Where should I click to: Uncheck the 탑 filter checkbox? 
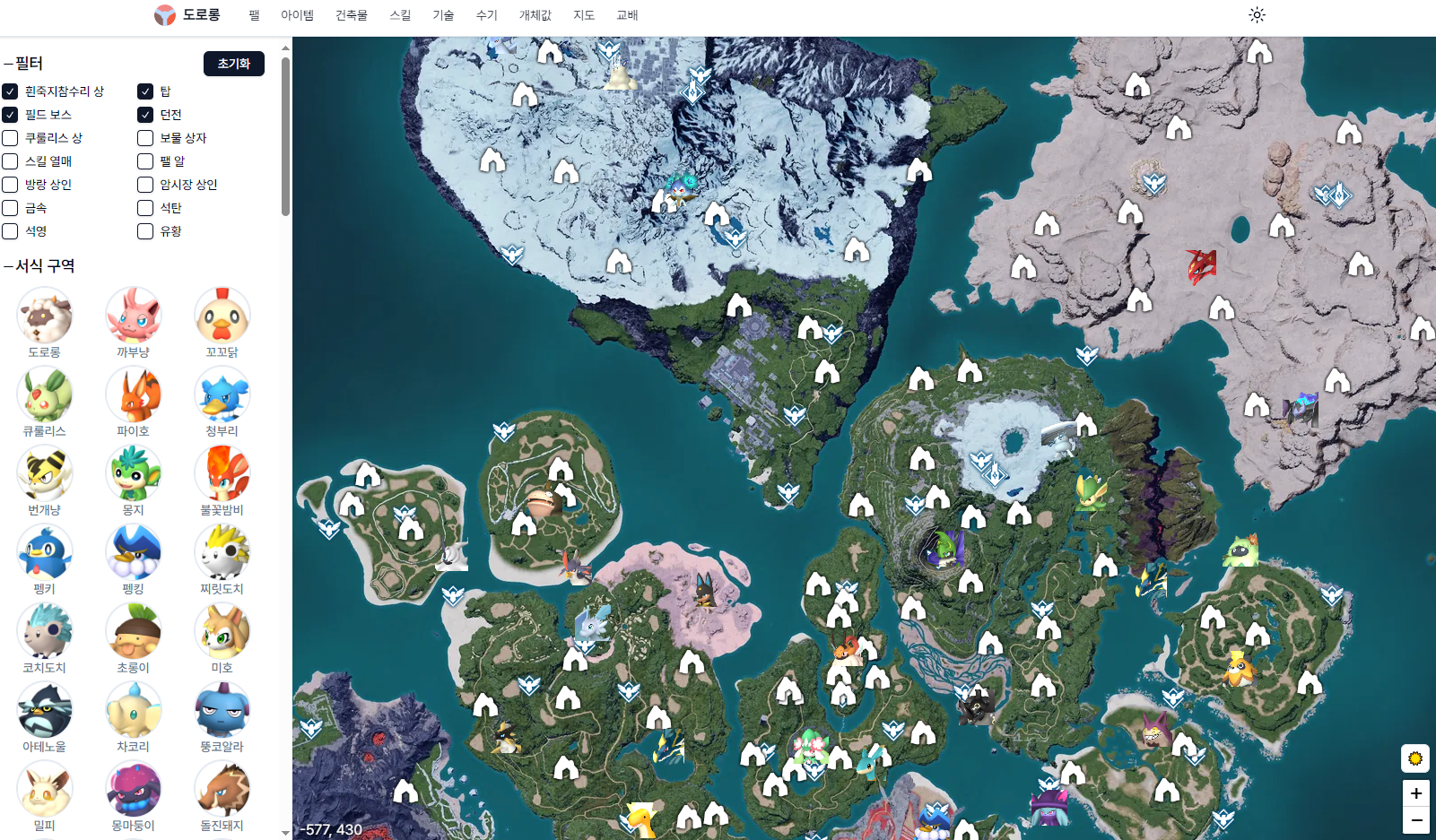pyautogui.click(x=145, y=91)
